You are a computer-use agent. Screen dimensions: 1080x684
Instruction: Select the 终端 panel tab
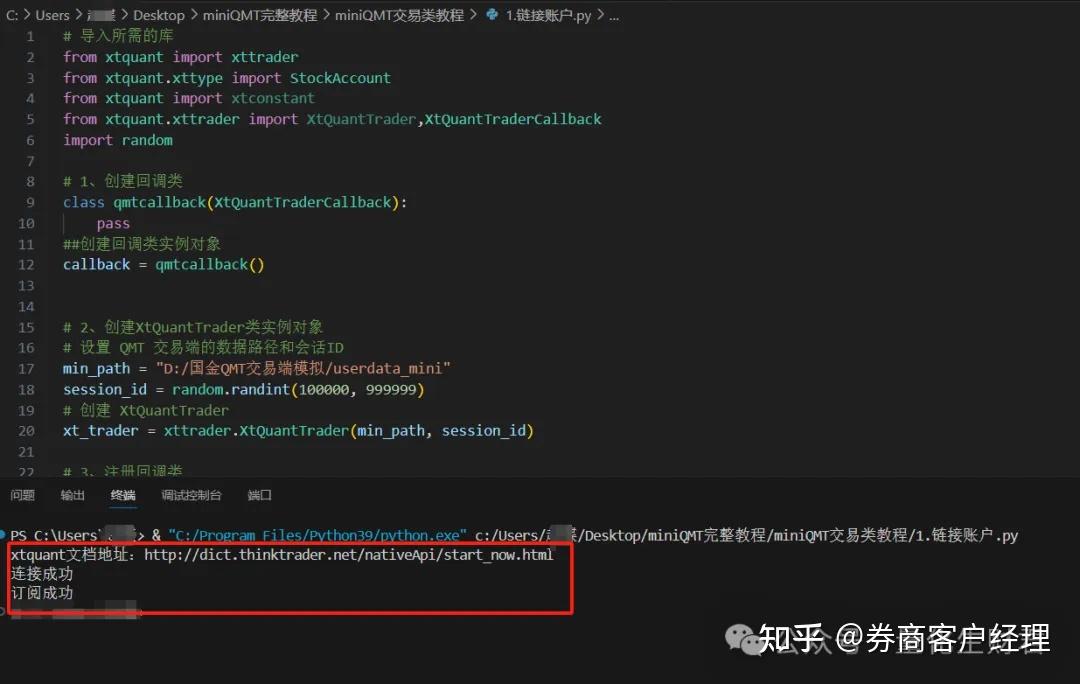point(122,495)
